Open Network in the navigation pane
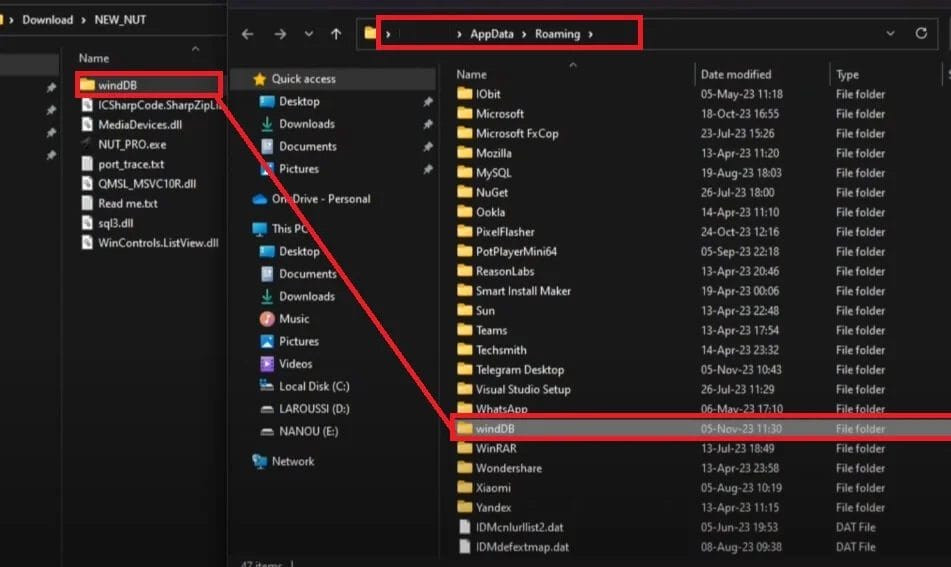951x567 pixels. pyautogui.click(x=292, y=461)
